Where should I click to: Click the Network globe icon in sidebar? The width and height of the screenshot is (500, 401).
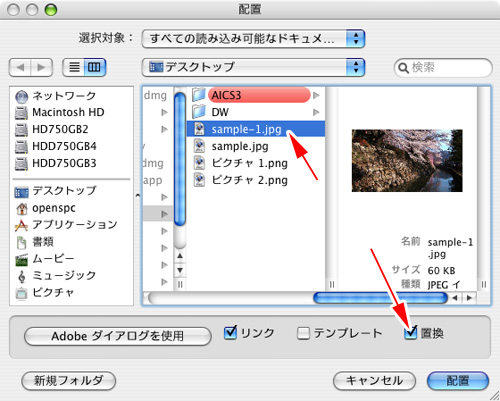pyautogui.click(x=22, y=97)
